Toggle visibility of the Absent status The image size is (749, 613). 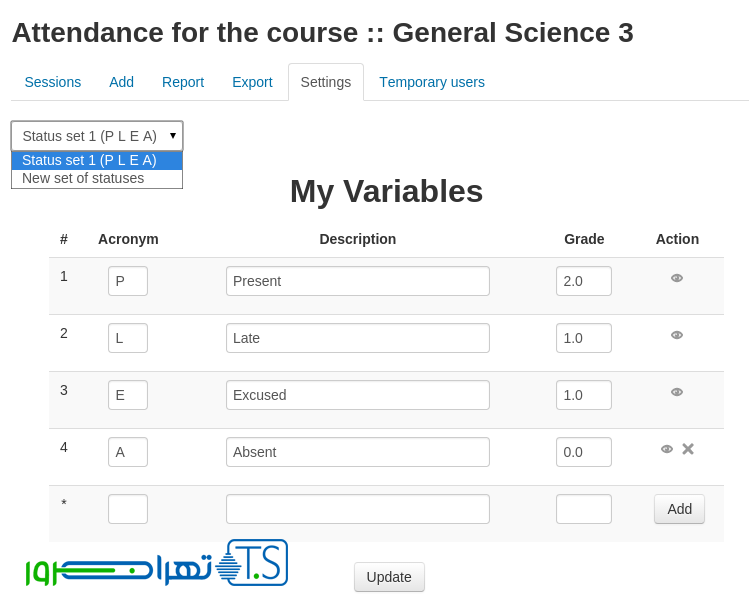click(667, 449)
